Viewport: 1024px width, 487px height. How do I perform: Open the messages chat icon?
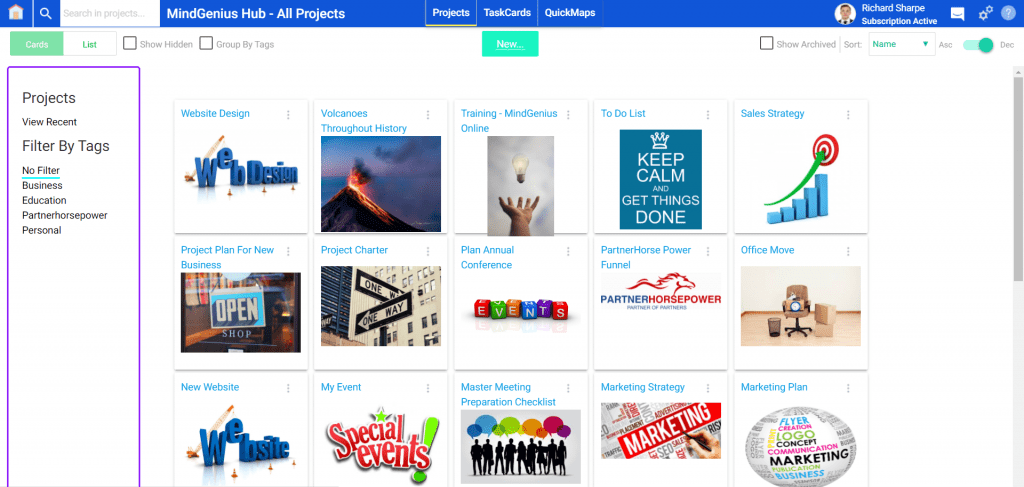point(957,14)
